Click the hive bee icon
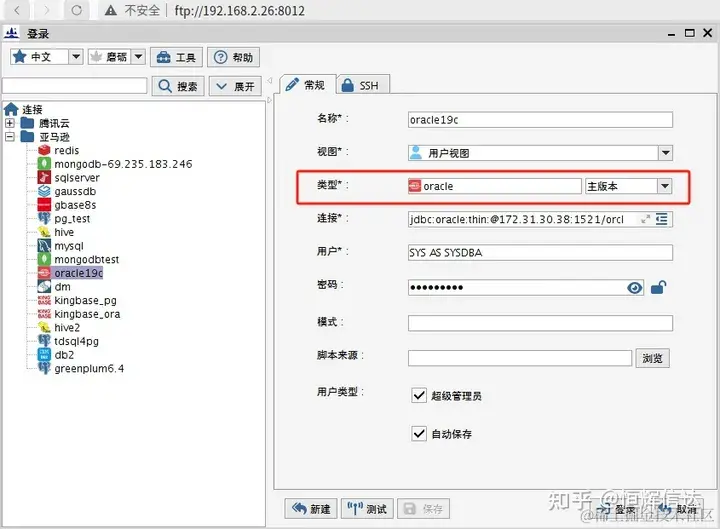This screenshot has height=529, width=720. [x=44, y=232]
